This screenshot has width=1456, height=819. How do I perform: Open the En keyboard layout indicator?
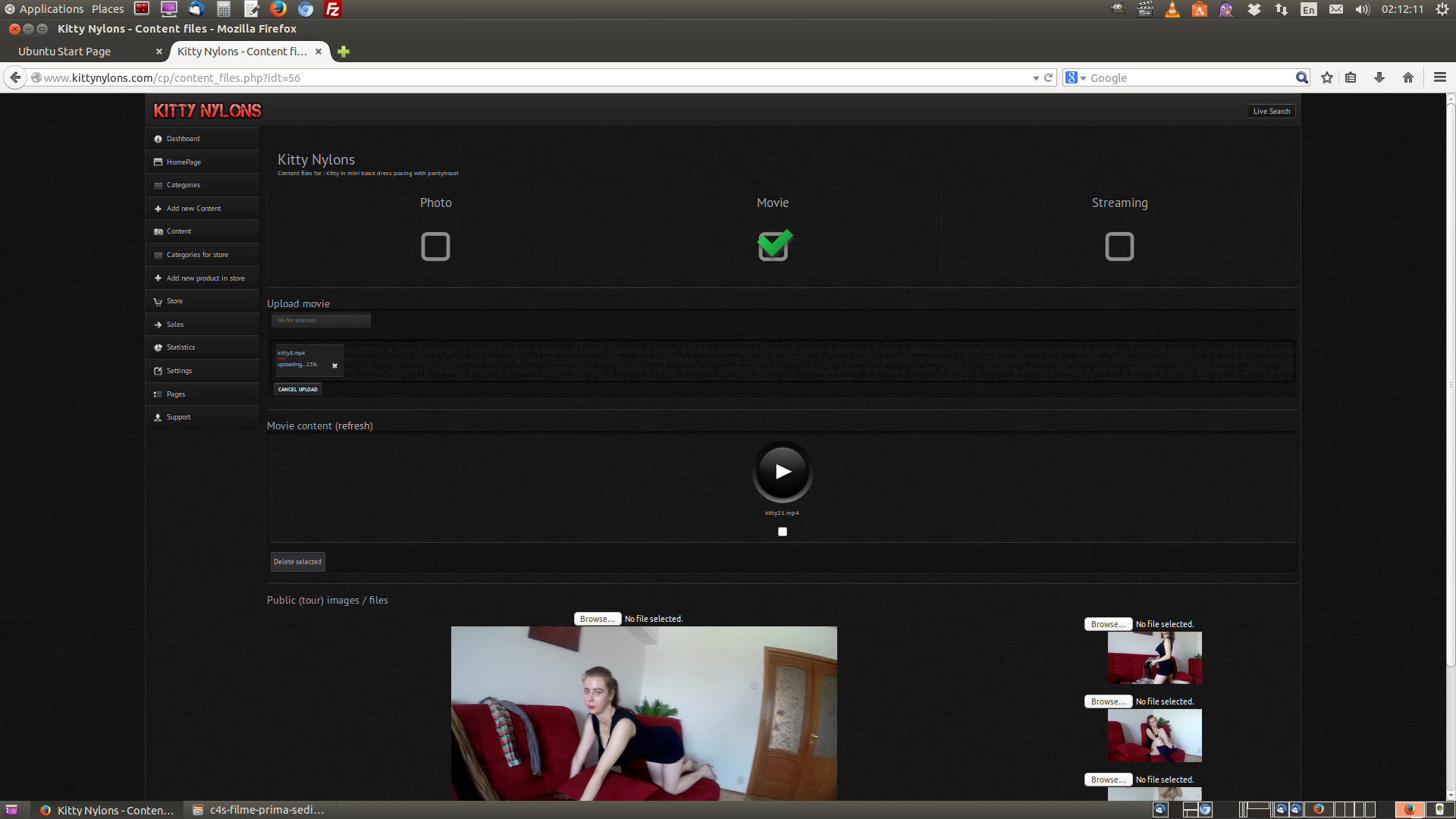(1309, 9)
